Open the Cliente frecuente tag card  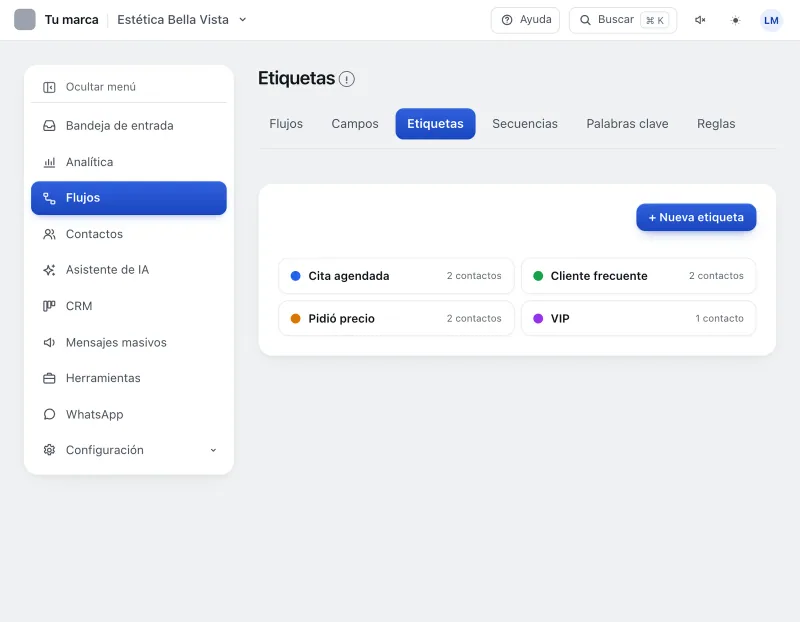[638, 276]
